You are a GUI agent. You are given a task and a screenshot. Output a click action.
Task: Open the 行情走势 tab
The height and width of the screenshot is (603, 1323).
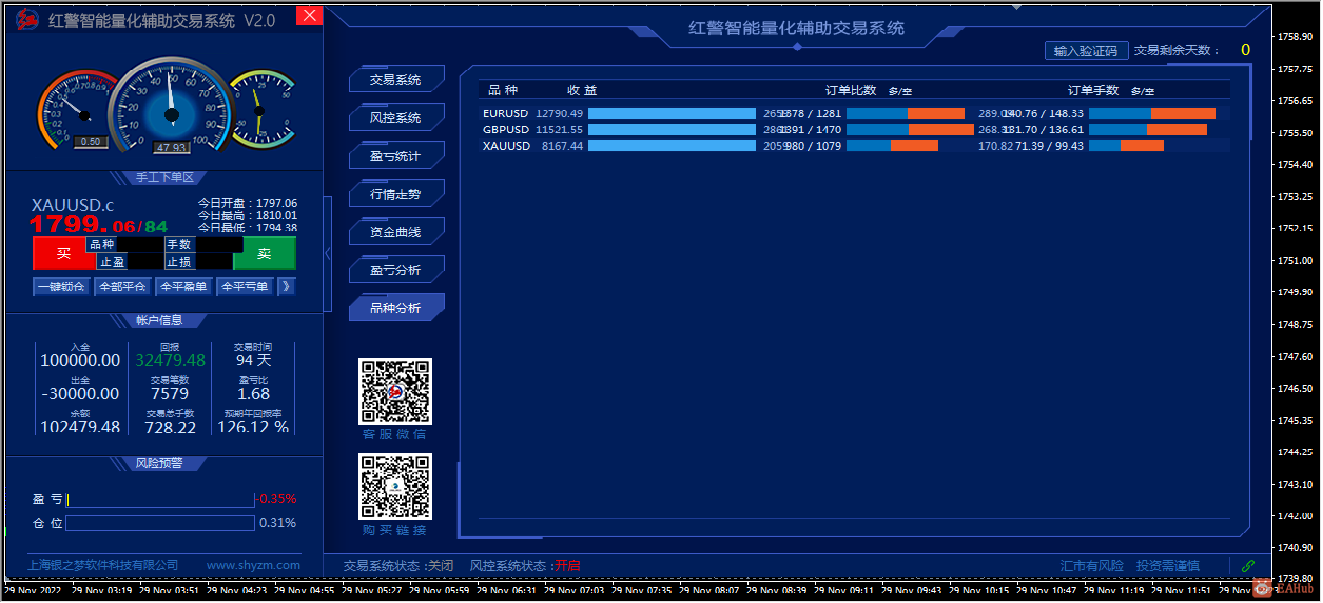tap(396, 194)
